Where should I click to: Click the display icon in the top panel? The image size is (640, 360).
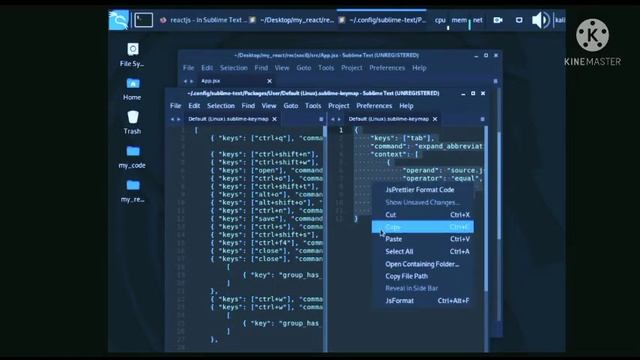click(x=519, y=20)
